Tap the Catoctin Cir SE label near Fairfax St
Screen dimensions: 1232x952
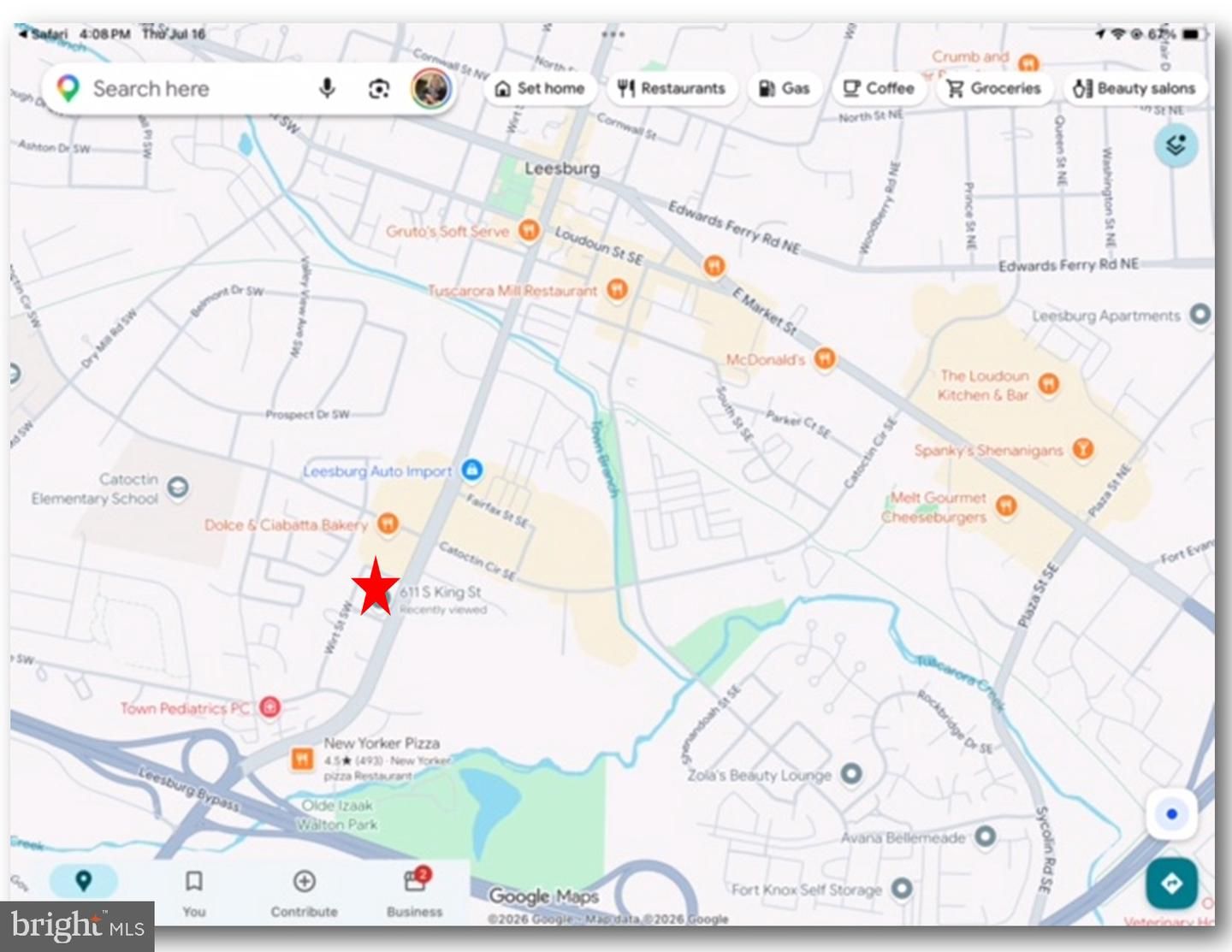[x=477, y=561]
